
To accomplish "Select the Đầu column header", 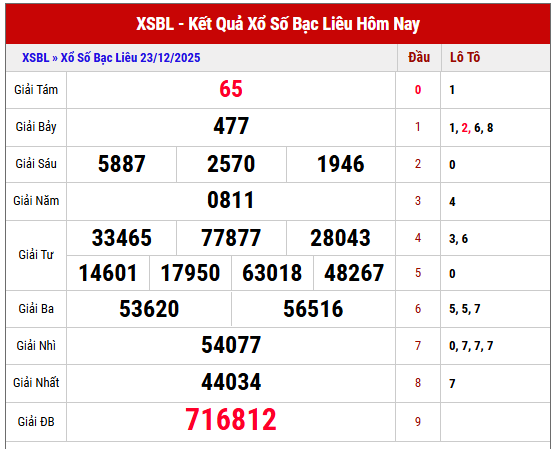I will click(x=419, y=57).
